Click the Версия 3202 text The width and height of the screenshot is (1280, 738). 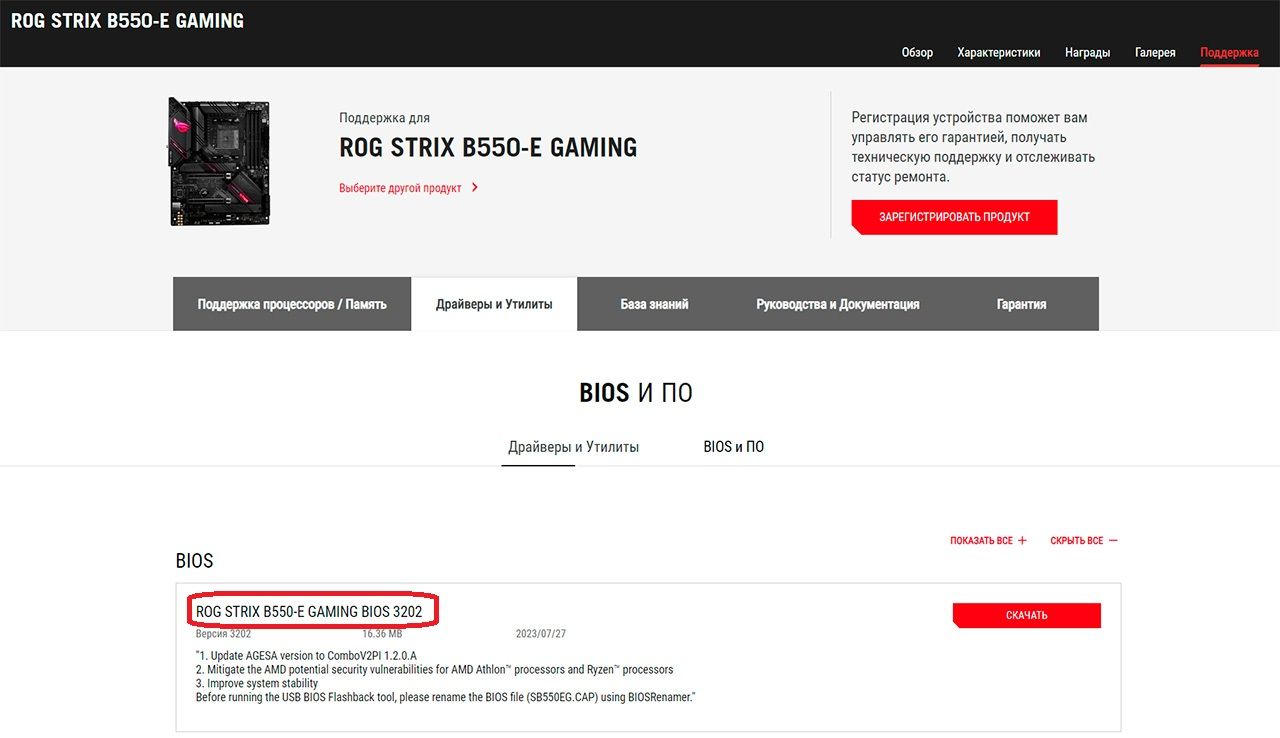point(223,634)
